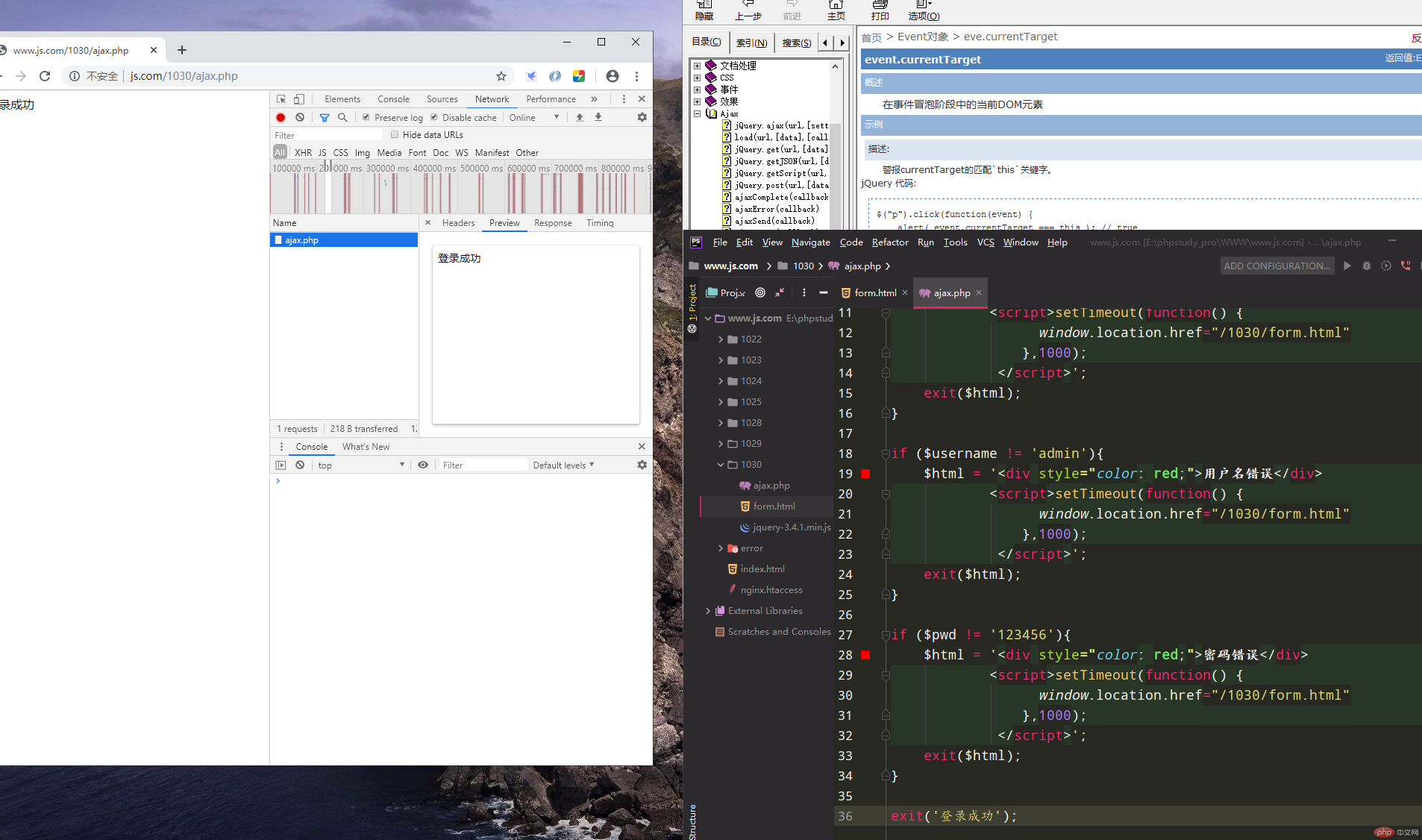Clear the console with the ban icon

point(300,465)
